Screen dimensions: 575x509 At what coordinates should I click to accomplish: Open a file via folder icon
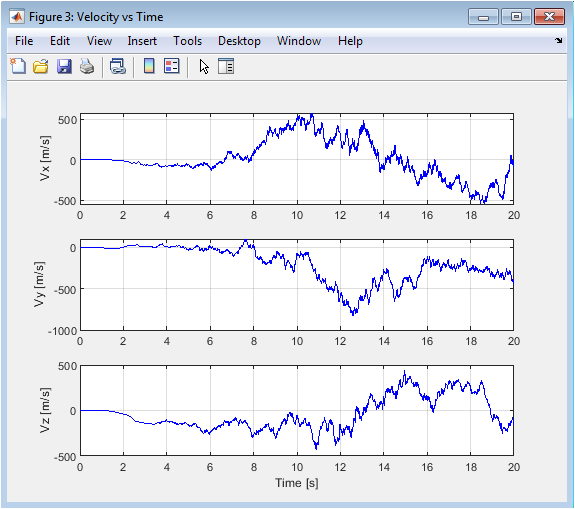pos(41,66)
